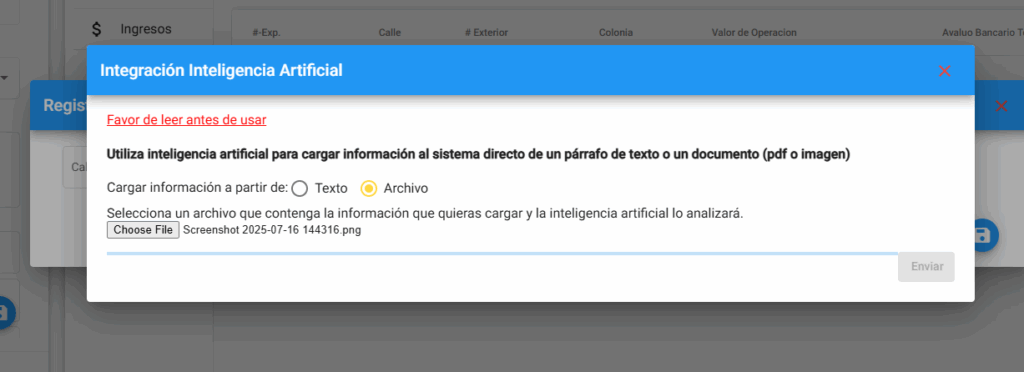The width and height of the screenshot is (1024, 372).
Task: Select the Archivo radio option
Action: pyautogui.click(x=369, y=189)
